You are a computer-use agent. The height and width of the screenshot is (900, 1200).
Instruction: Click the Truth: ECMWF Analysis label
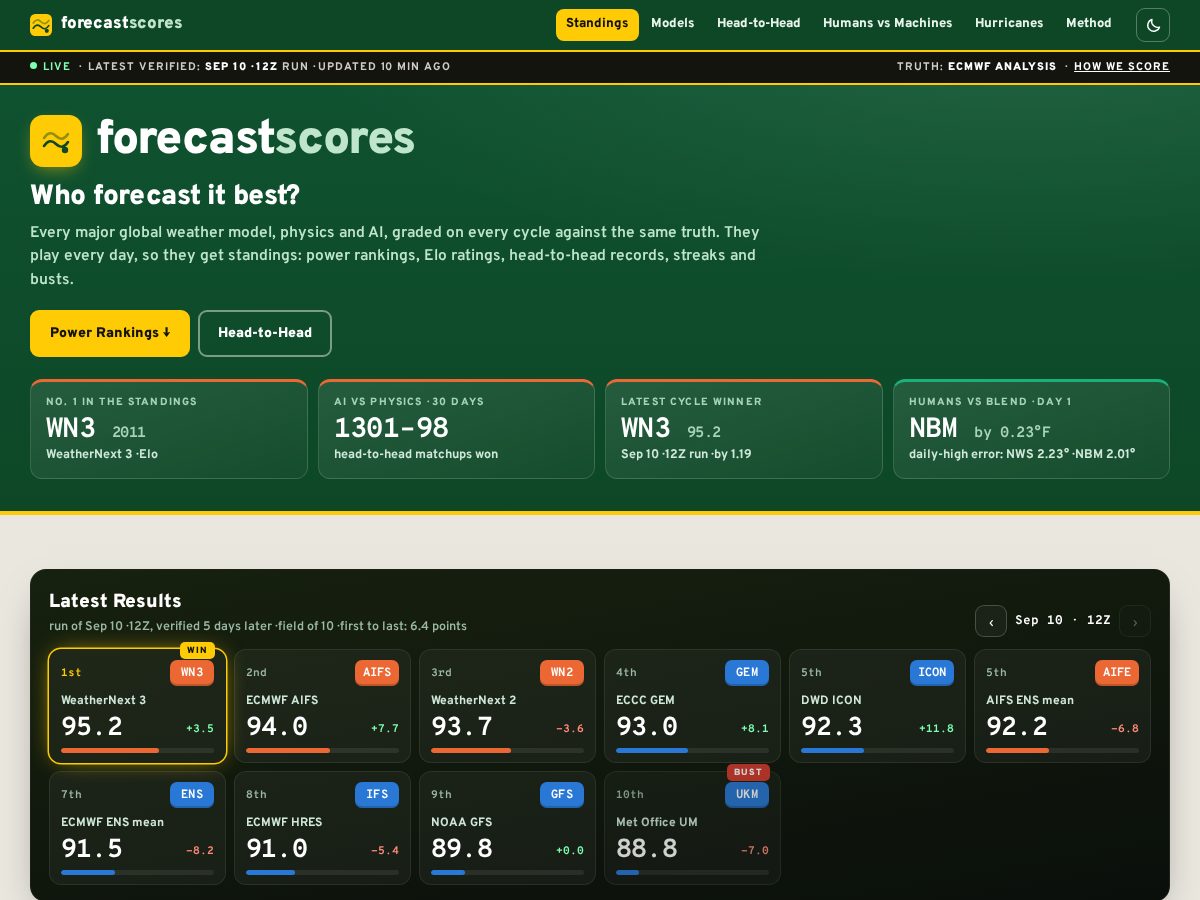(976, 67)
